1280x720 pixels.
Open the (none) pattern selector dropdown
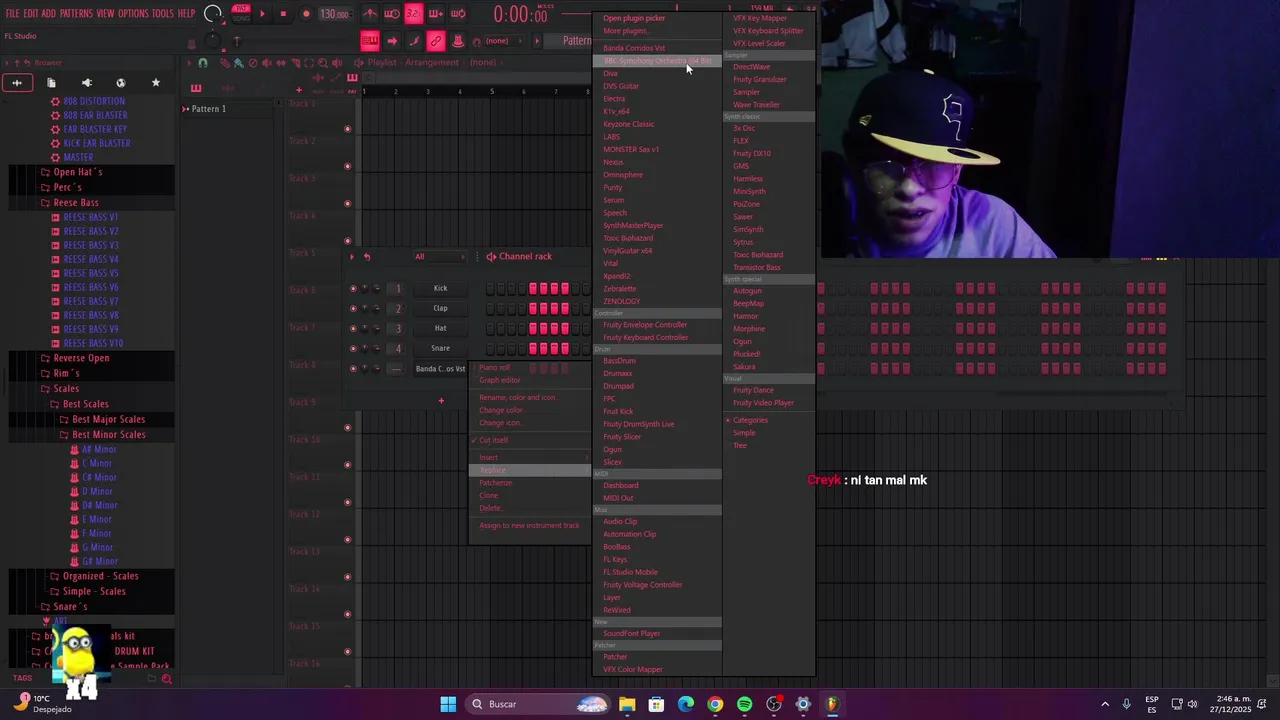click(x=503, y=41)
